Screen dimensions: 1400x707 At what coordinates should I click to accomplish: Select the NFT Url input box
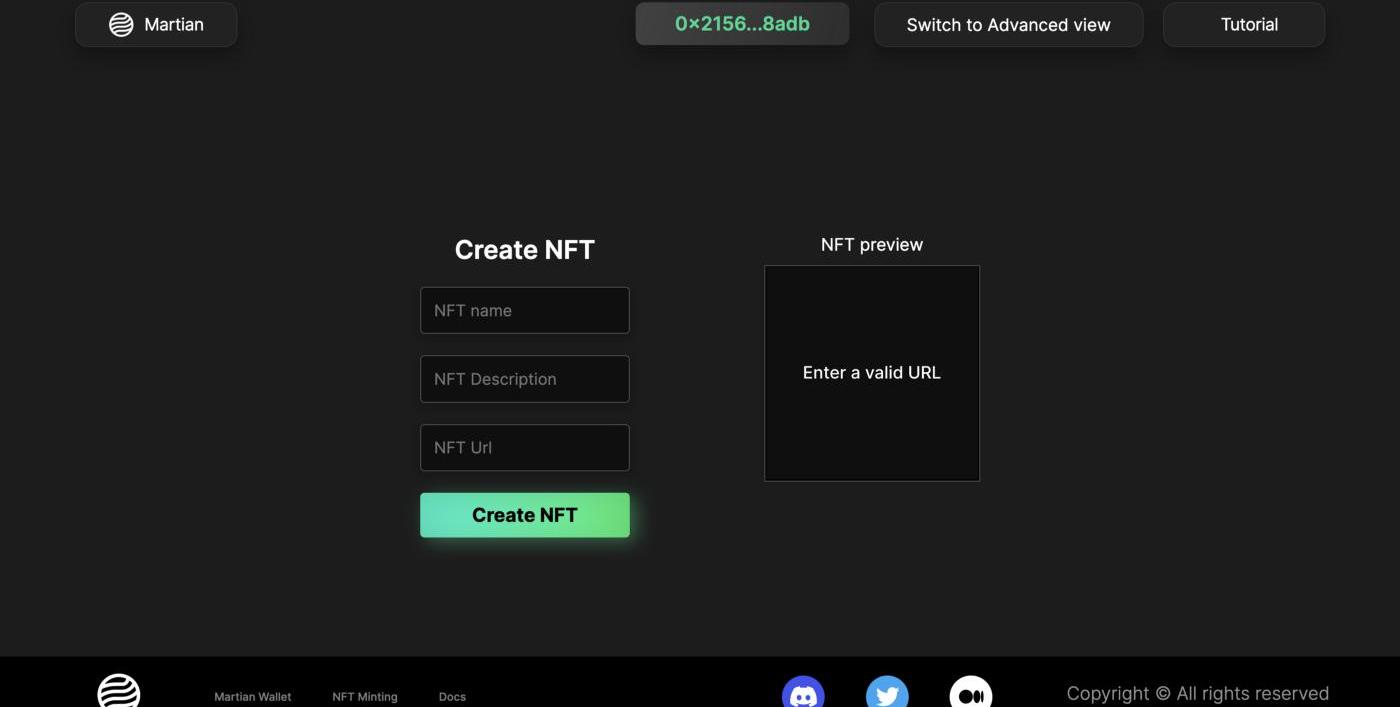point(525,448)
